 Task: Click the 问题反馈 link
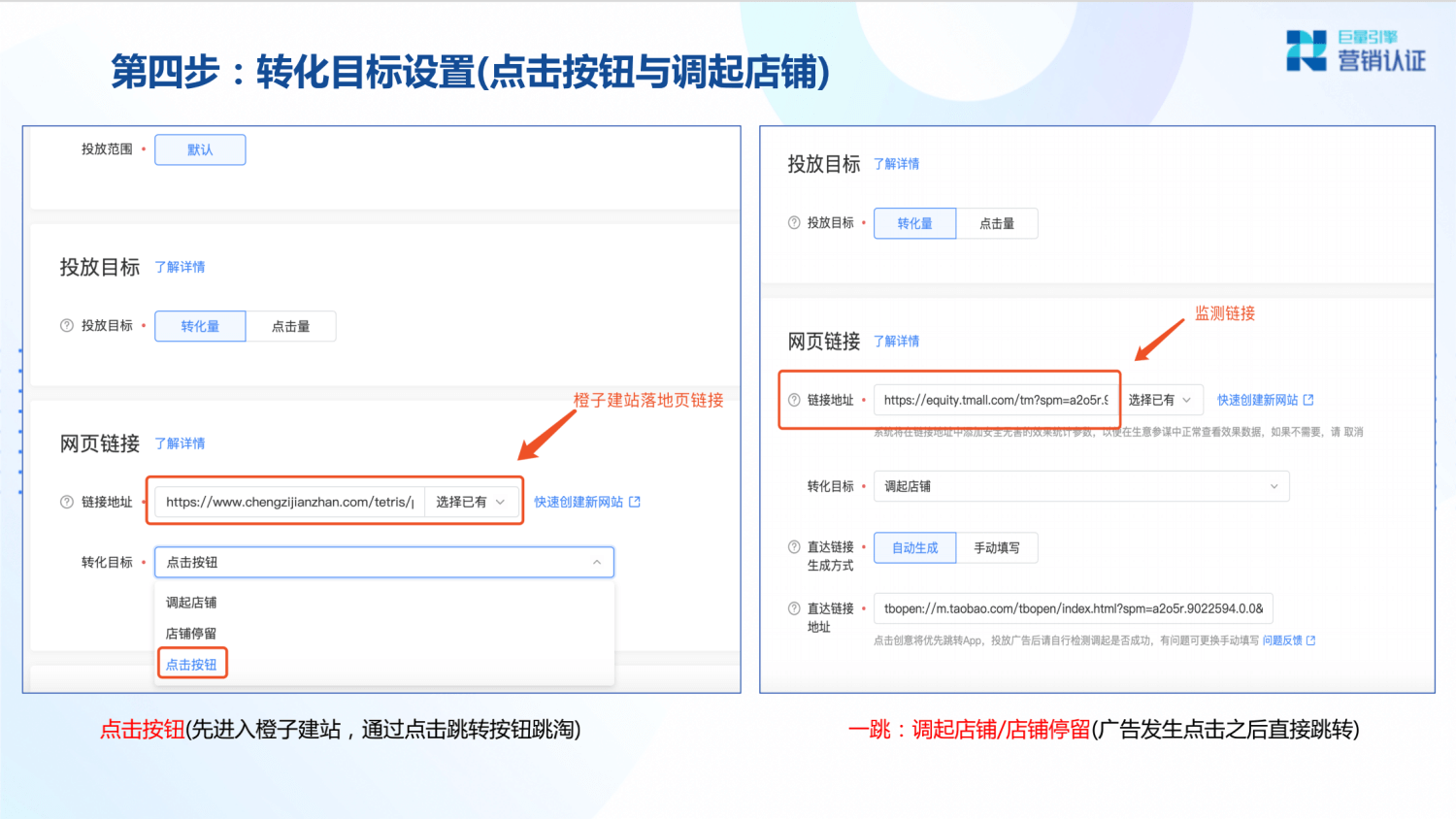point(1282,640)
